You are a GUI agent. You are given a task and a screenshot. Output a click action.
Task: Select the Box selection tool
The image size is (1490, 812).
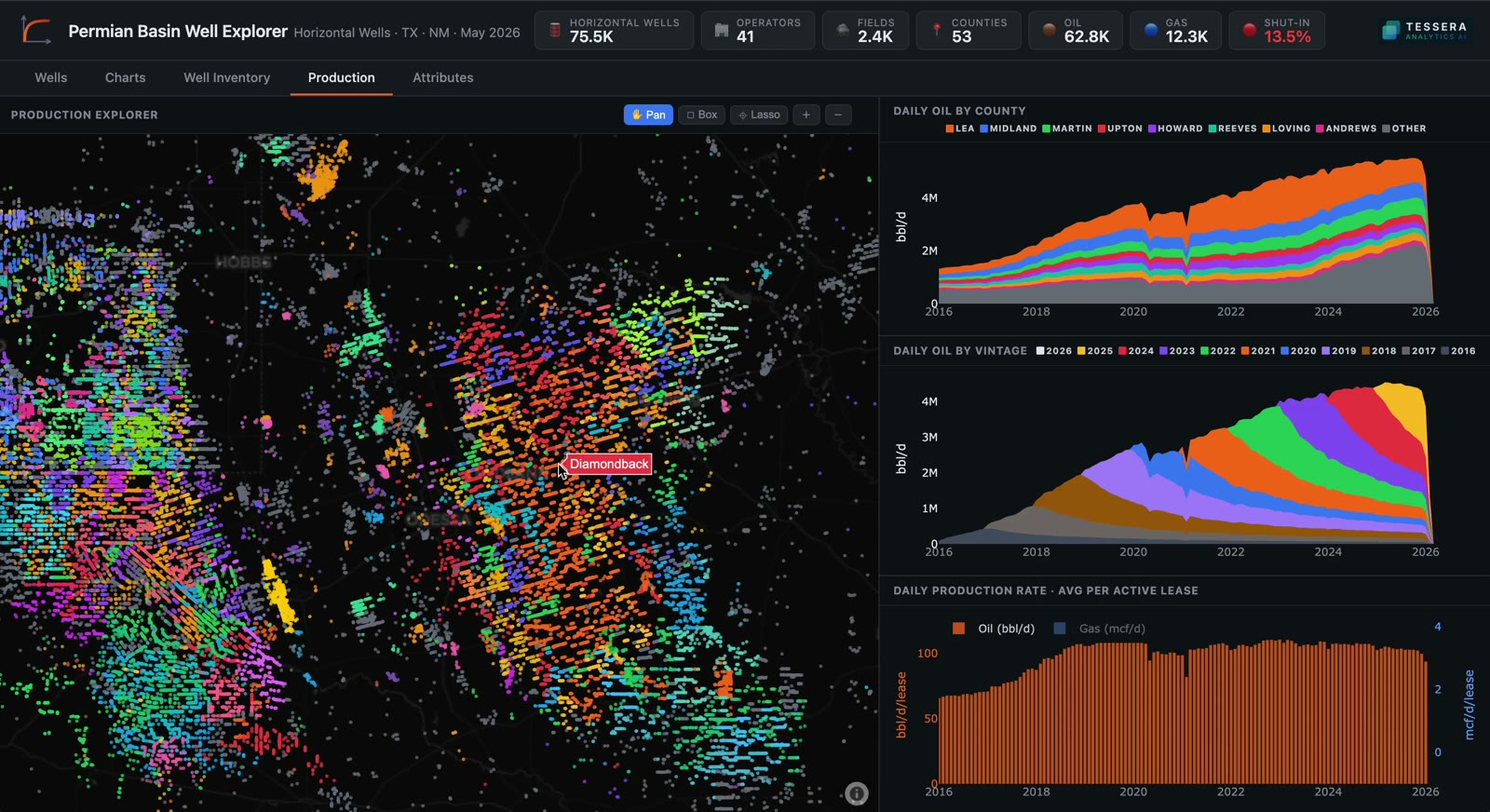pyautogui.click(x=701, y=115)
